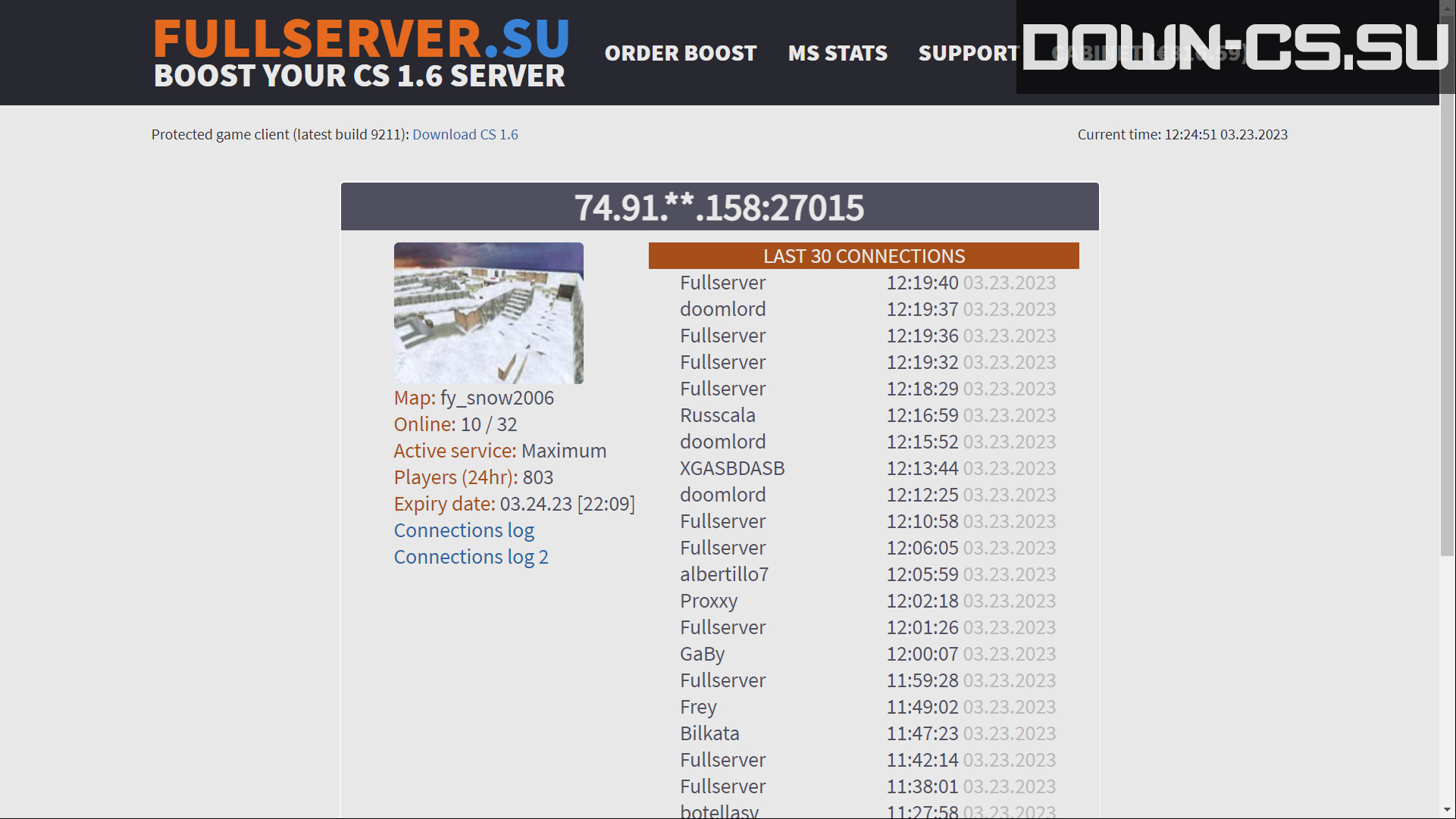This screenshot has width=1456, height=819.
Task: Click the Fullserver entry at 12:10:58
Action: [x=722, y=521]
